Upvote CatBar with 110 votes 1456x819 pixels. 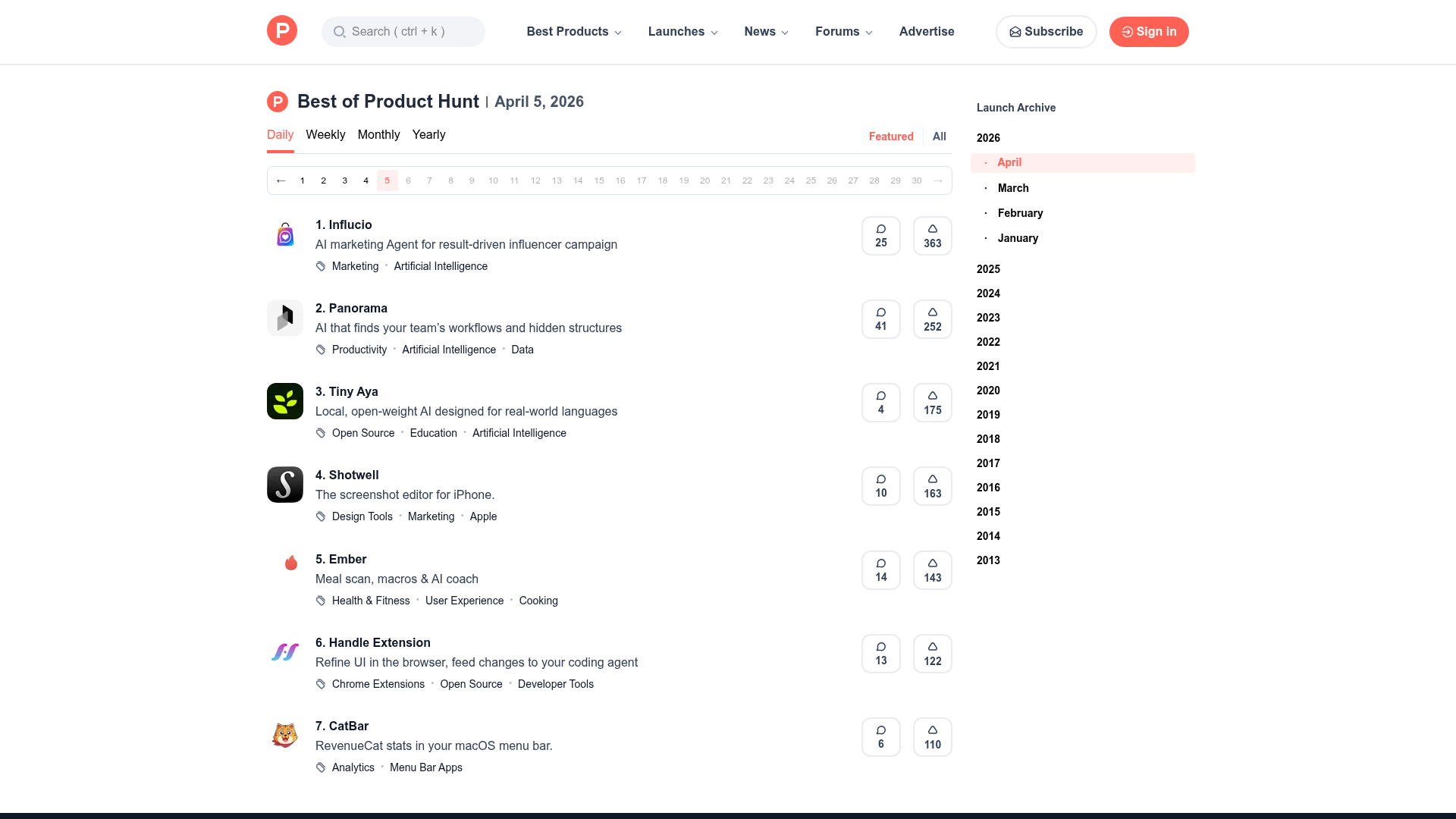click(933, 737)
